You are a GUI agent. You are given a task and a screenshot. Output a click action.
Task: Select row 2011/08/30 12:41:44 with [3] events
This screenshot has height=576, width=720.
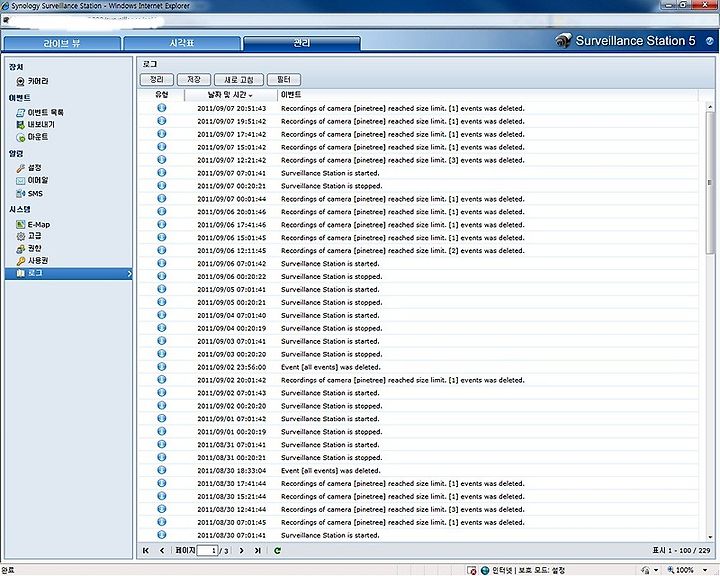click(x=419, y=509)
